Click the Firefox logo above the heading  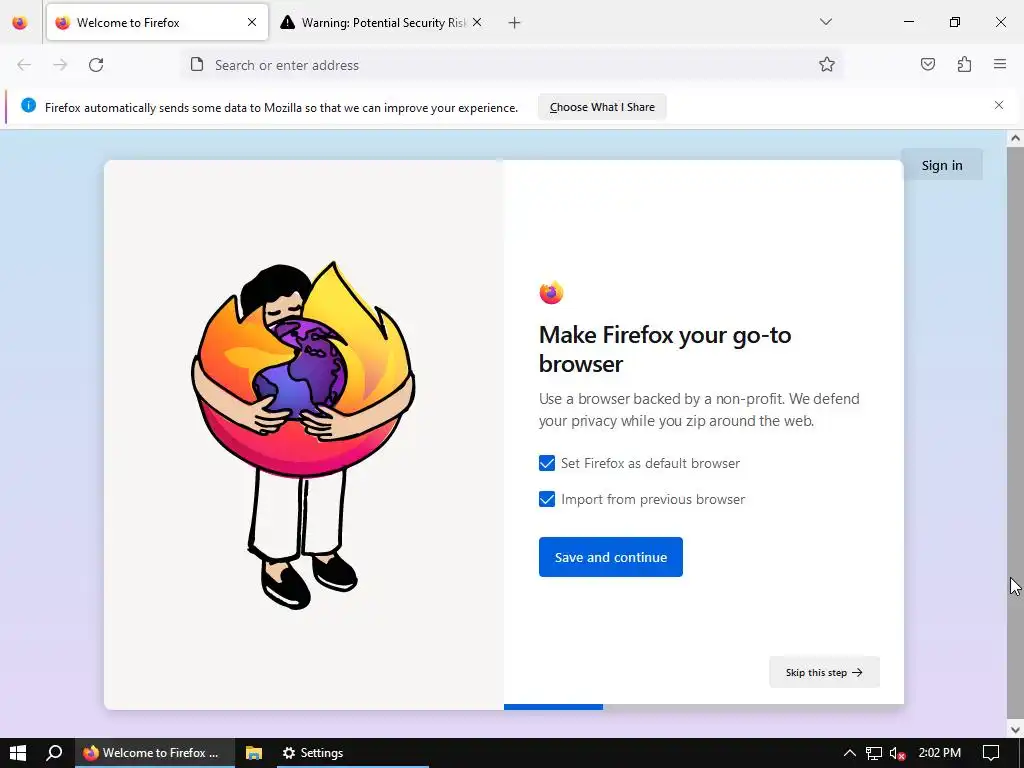click(x=551, y=293)
